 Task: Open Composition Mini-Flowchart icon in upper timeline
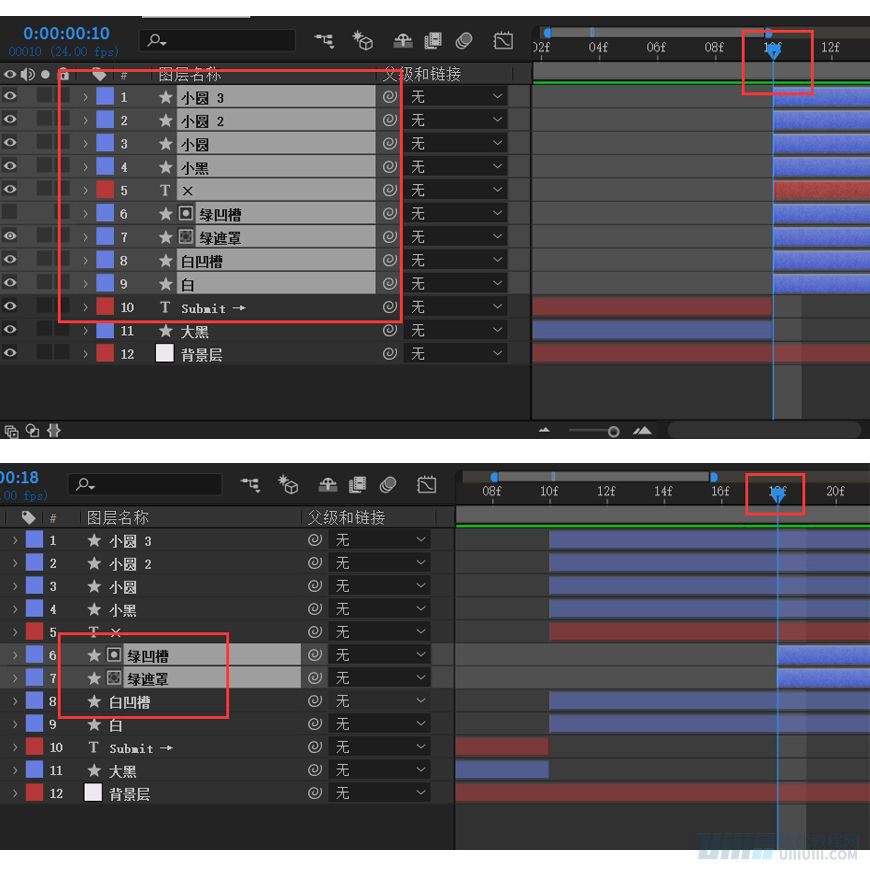click(324, 41)
